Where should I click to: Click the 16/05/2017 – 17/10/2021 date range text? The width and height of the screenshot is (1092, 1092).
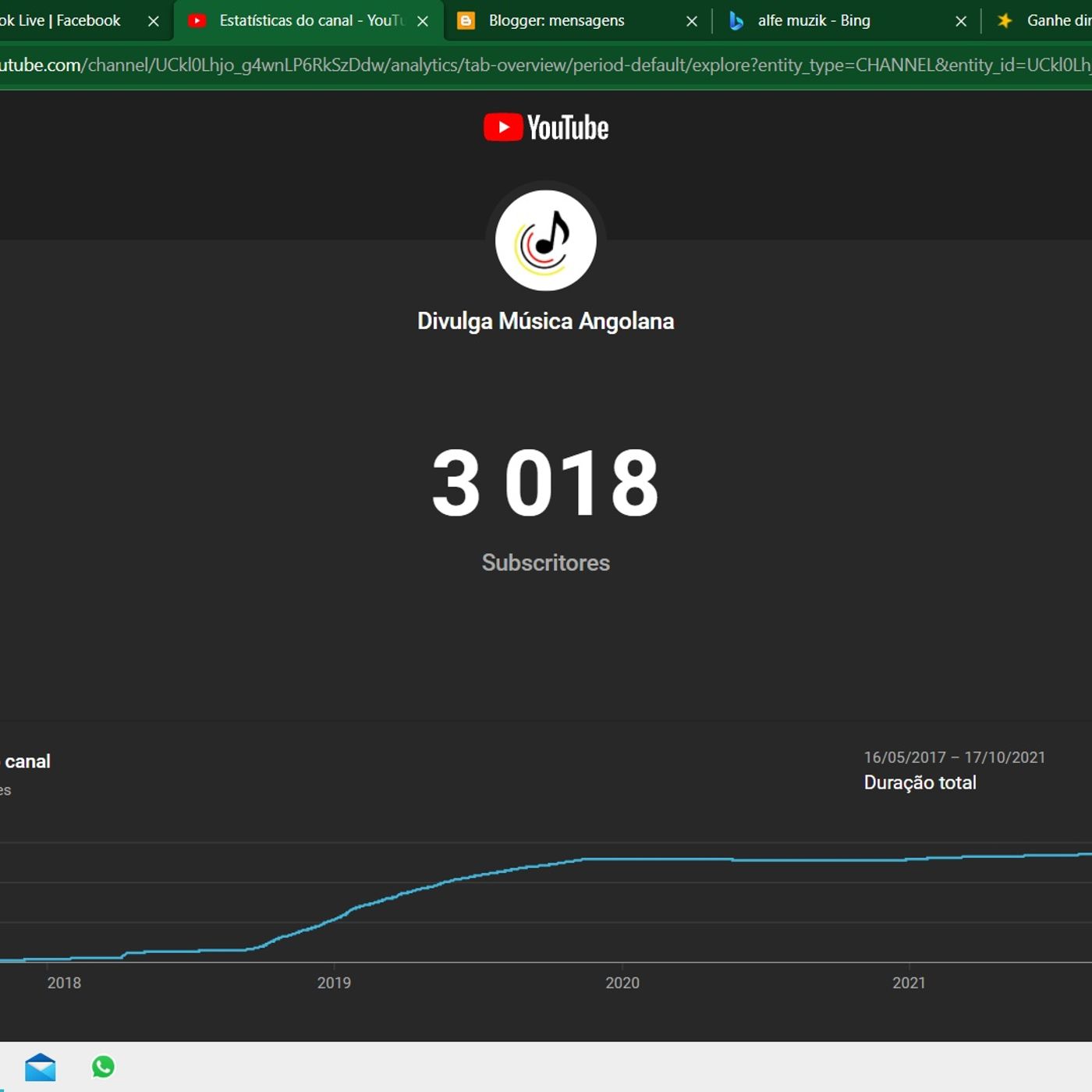point(954,757)
